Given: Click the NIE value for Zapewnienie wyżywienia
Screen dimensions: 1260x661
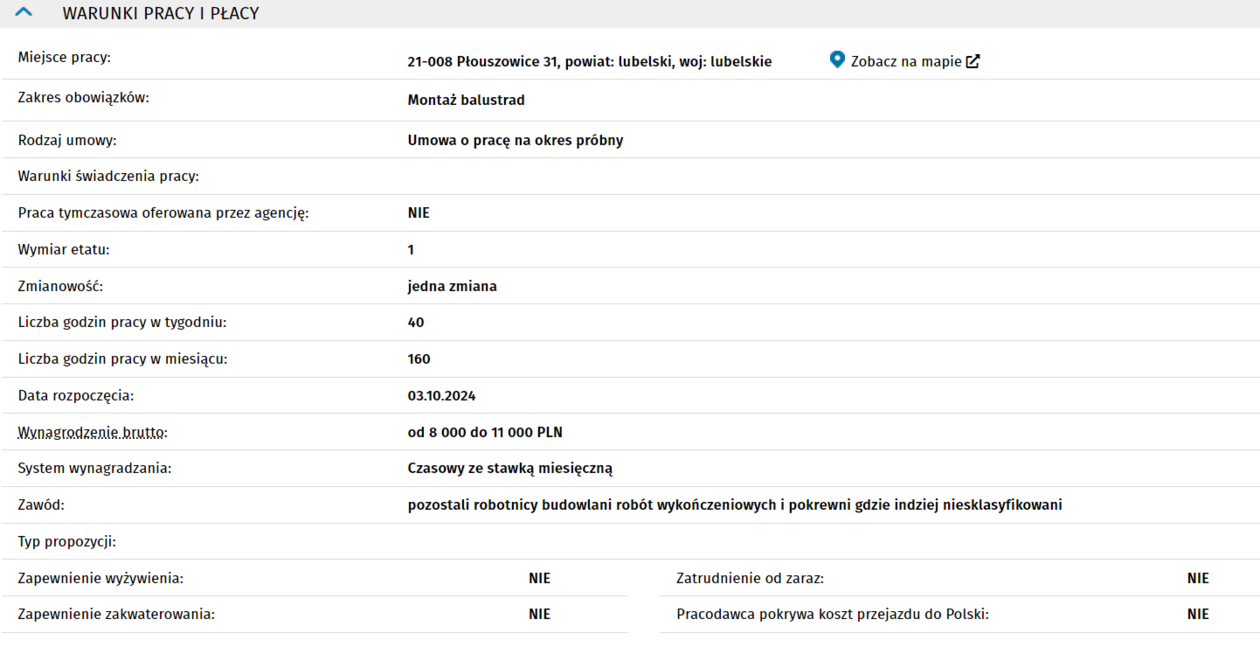Looking at the screenshot, I should (539, 578).
